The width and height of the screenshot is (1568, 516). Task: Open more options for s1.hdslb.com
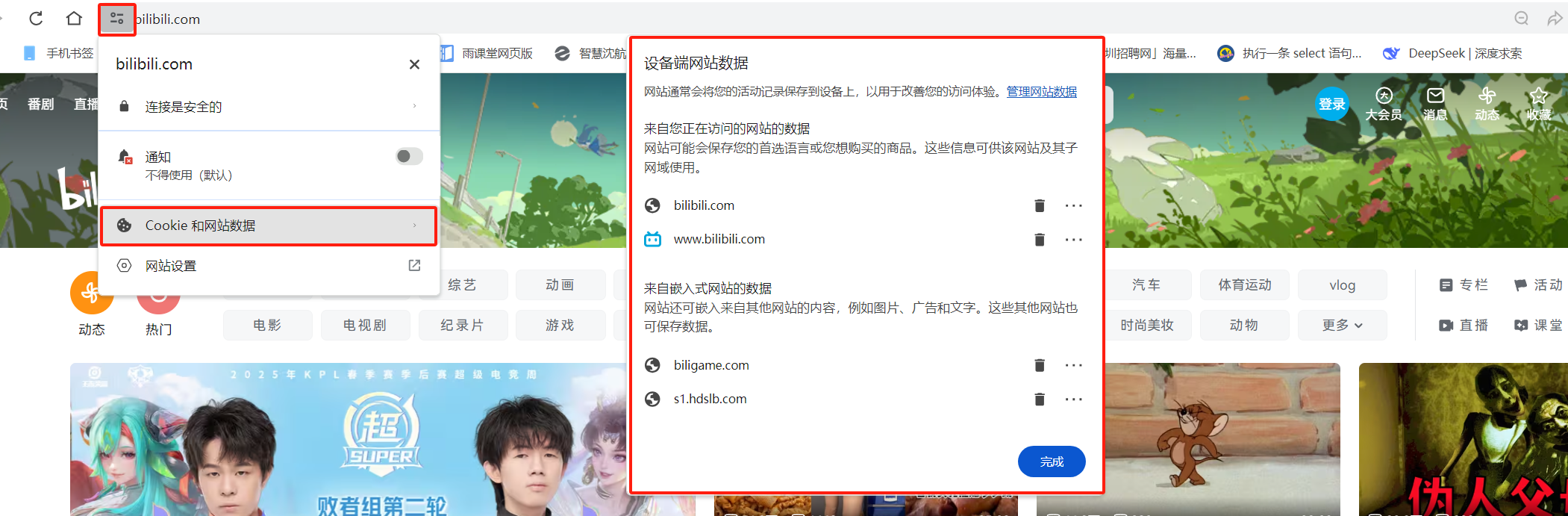pos(1073,399)
